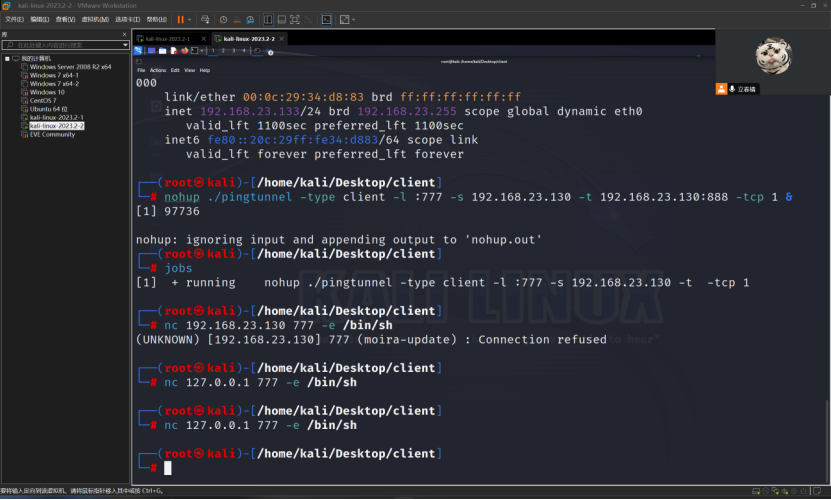Image resolution: width=831 pixels, height=500 pixels.
Task: Open the snapshot manager icon
Action: 250,20
